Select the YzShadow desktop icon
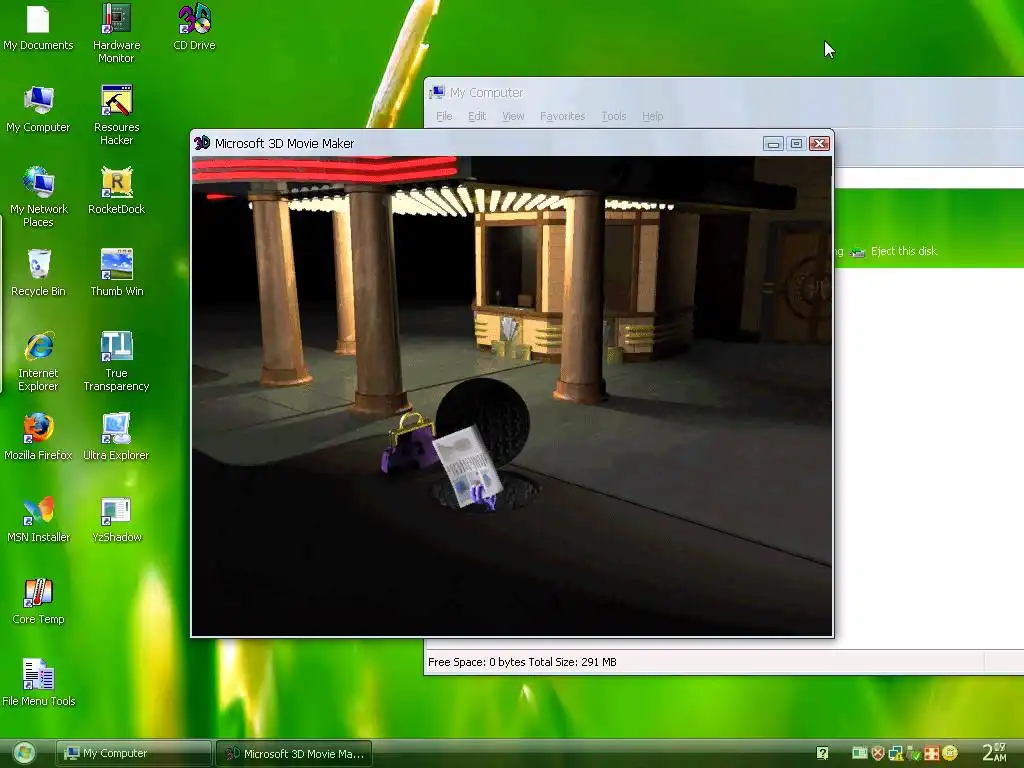1024x768 pixels. pyautogui.click(x=116, y=519)
